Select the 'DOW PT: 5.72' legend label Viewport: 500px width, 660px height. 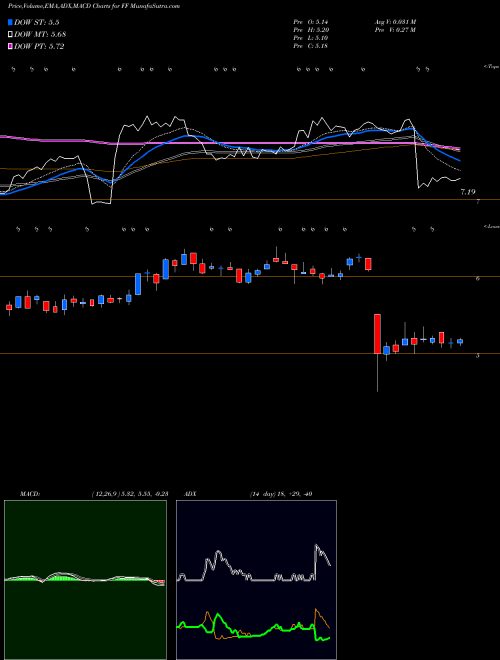coord(39,46)
